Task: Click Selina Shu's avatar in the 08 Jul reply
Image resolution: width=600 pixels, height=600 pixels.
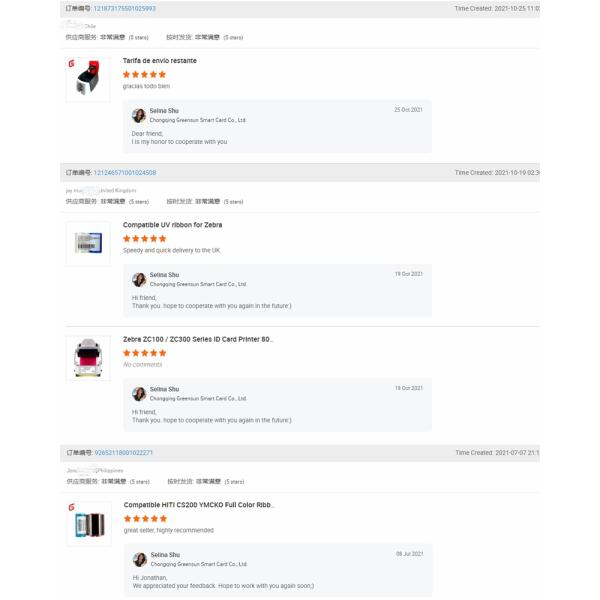Action: (x=140, y=560)
